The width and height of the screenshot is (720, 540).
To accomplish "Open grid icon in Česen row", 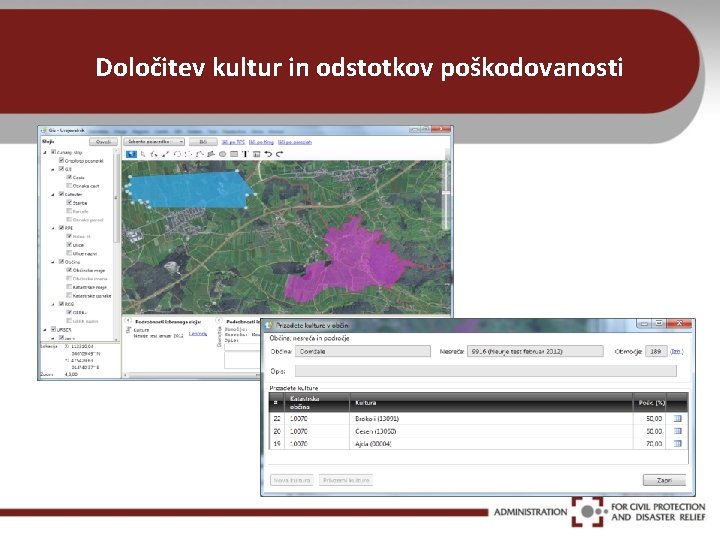I will (x=677, y=431).
